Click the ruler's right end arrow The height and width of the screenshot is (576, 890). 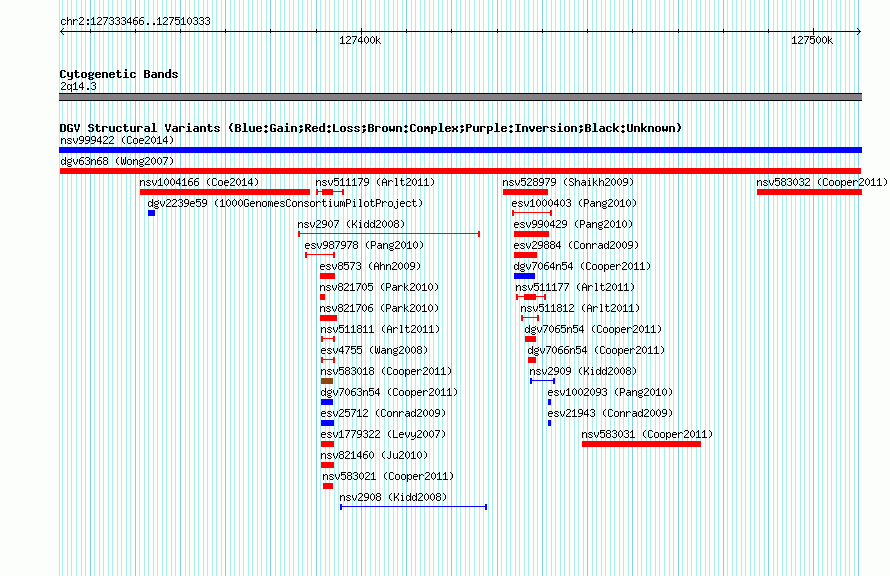click(859, 32)
